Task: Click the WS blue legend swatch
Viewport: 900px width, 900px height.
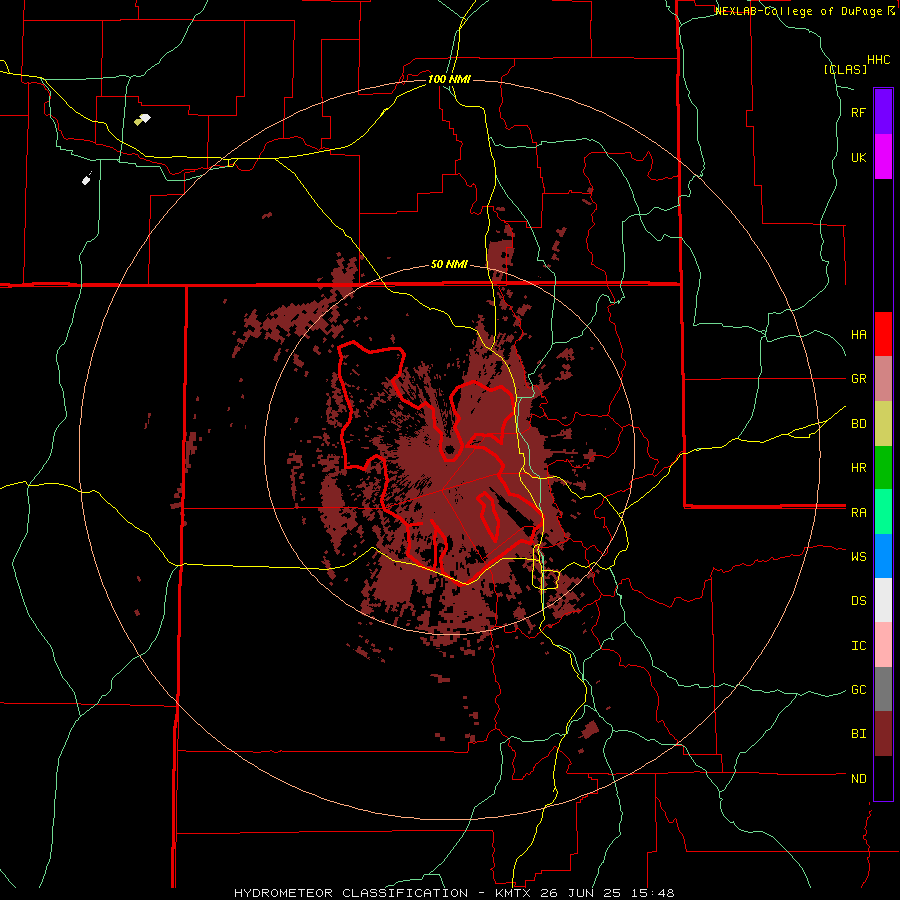Action: click(883, 556)
